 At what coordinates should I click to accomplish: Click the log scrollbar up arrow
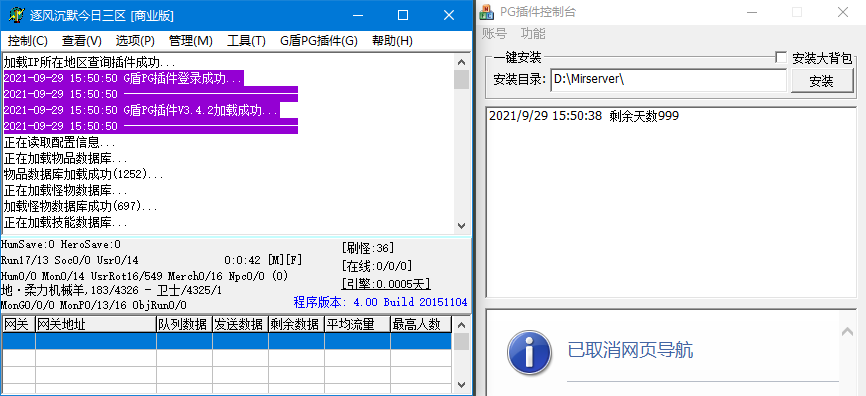pyautogui.click(x=461, y=61)
